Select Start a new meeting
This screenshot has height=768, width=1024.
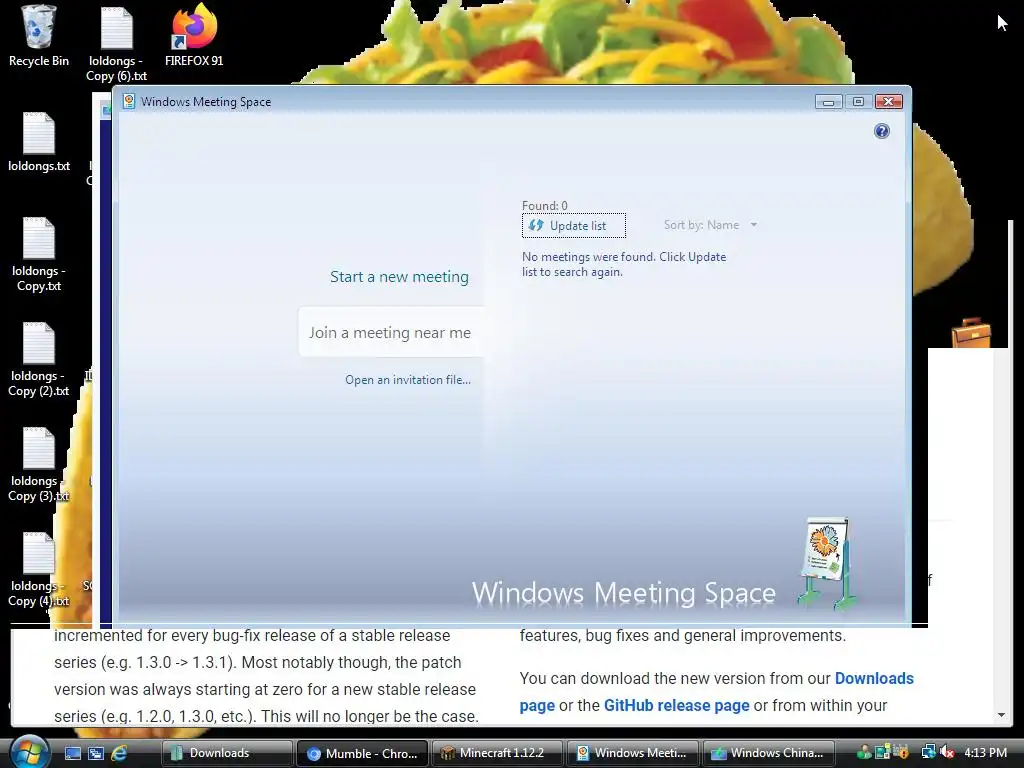tap(399, 277)
